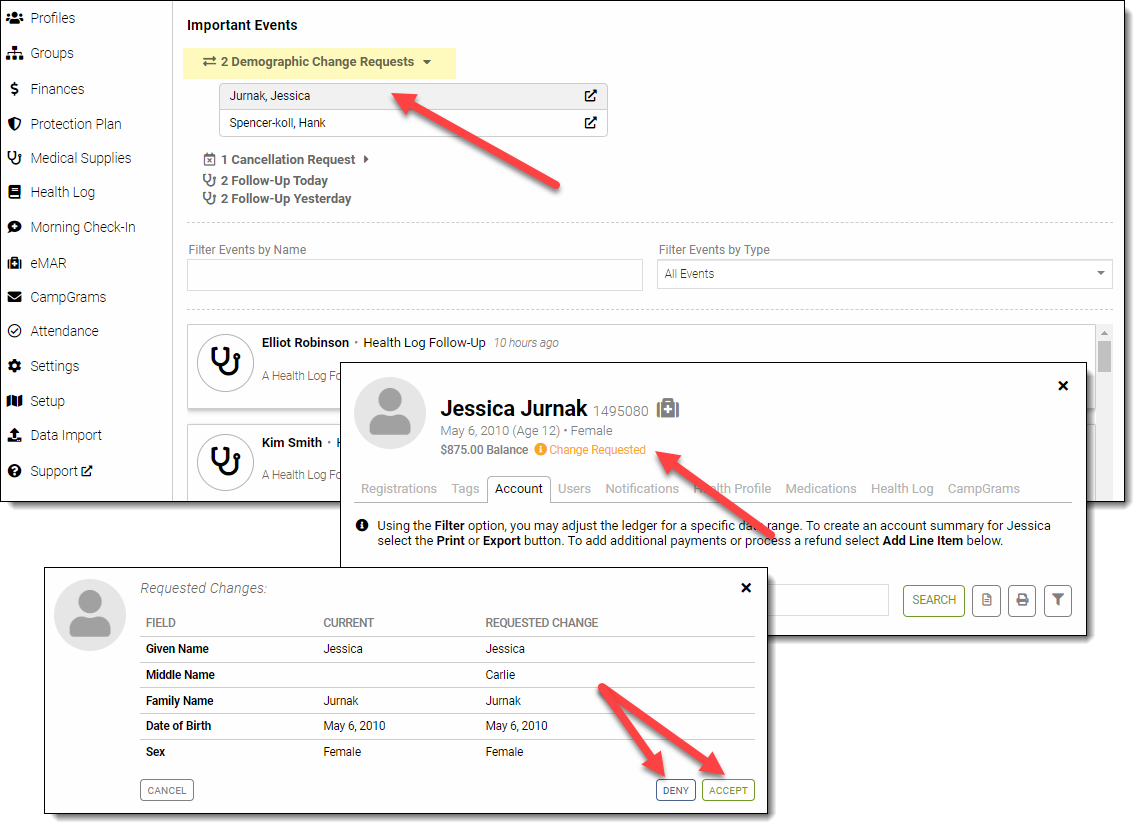This screenshot has height=829, width=1140.
Task: Close the Requested Changes dialog
Action: coord(746,588)
